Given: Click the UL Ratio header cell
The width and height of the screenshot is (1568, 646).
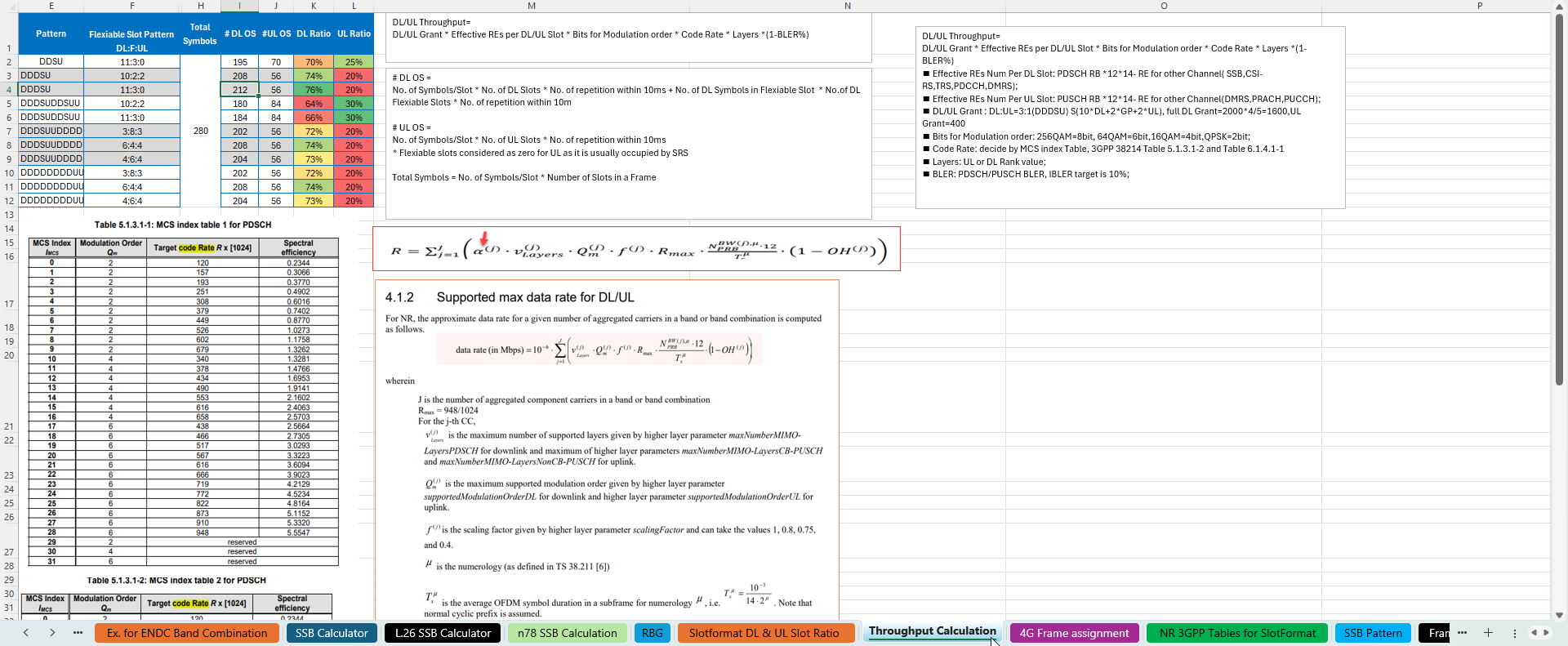Looking at the screenshot, I should point(354,33).
